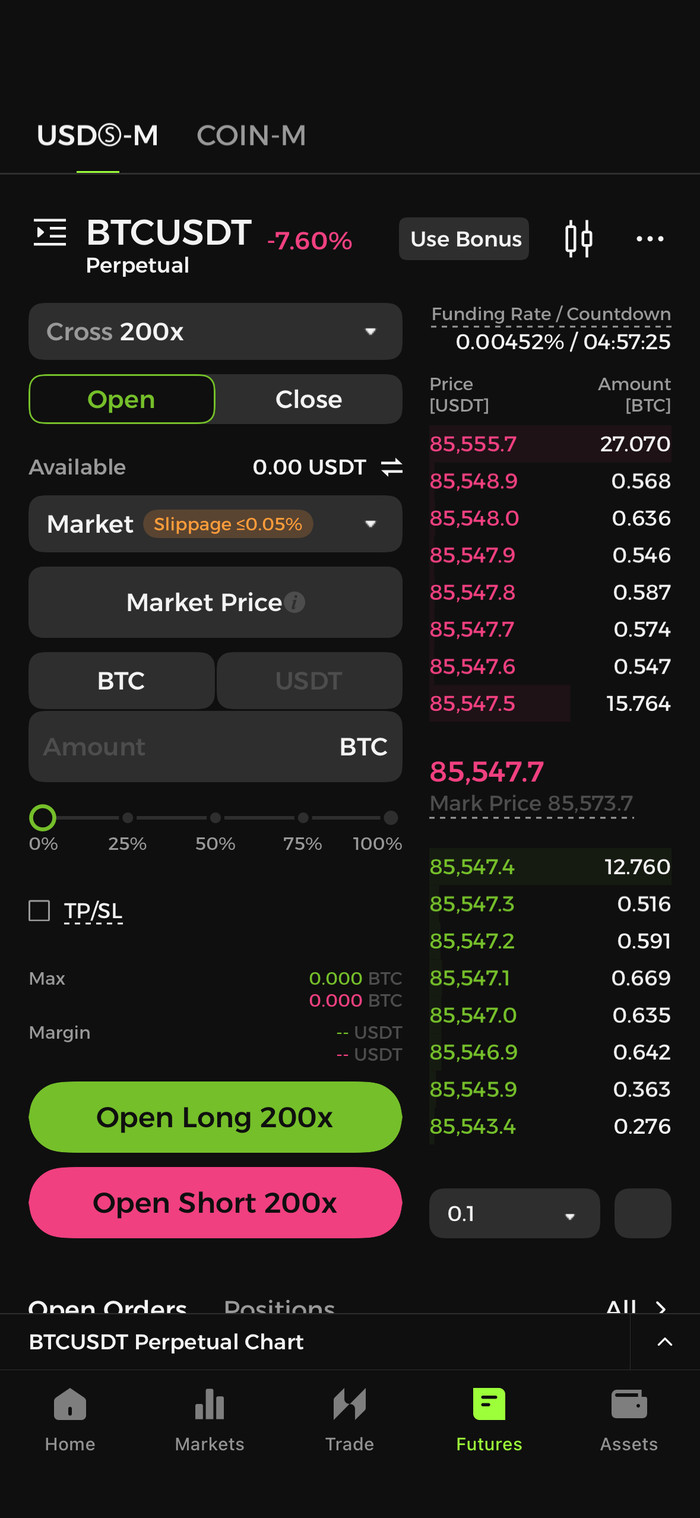This screenshot has width=700, height=1518.
Task: Select USDT as the amount unit
Action: [308, 681]
